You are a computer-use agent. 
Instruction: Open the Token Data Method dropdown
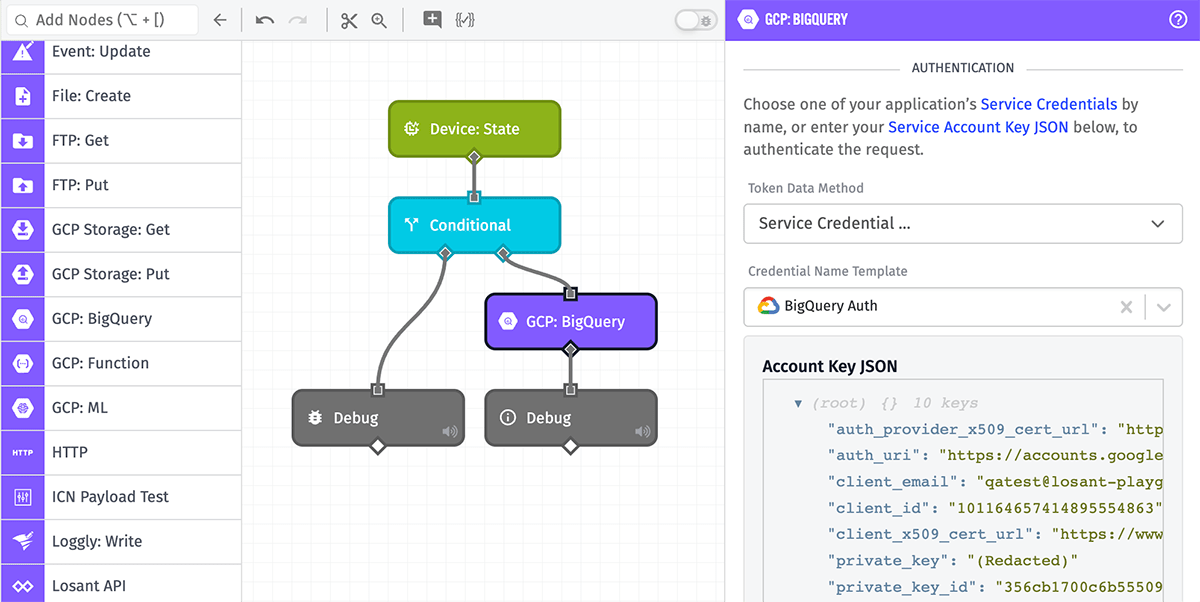(x=963, y=223)
